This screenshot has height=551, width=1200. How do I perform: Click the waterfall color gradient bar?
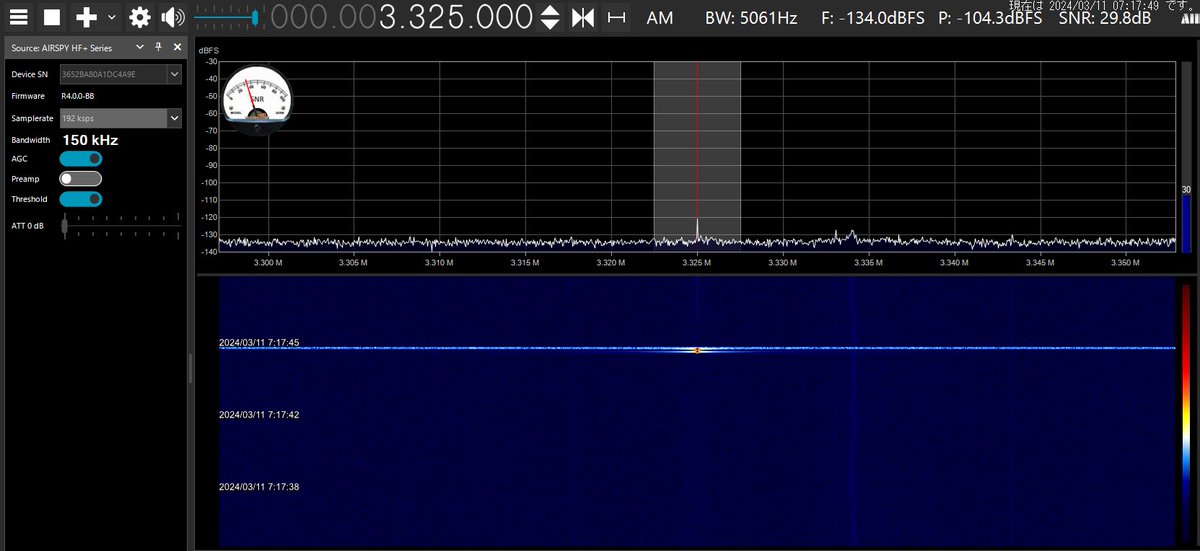click(1186, 411)
